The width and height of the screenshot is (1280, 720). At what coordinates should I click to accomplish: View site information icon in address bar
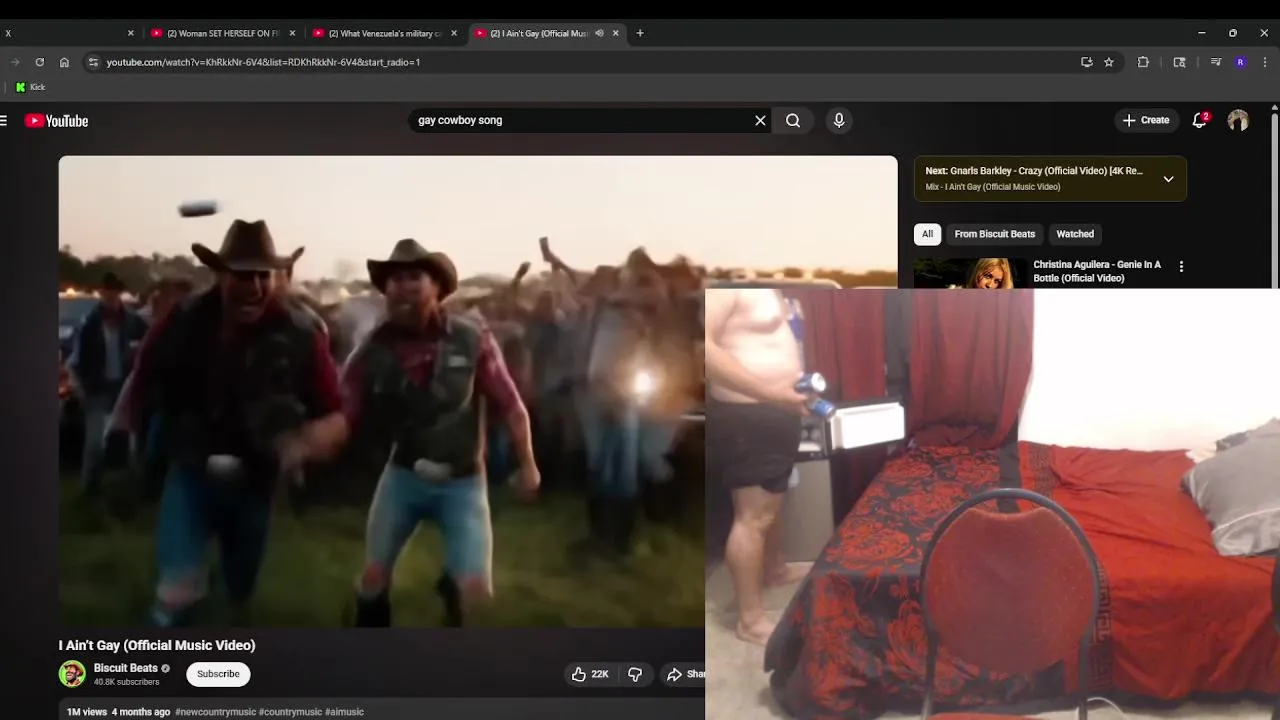(x=93, y=62)
